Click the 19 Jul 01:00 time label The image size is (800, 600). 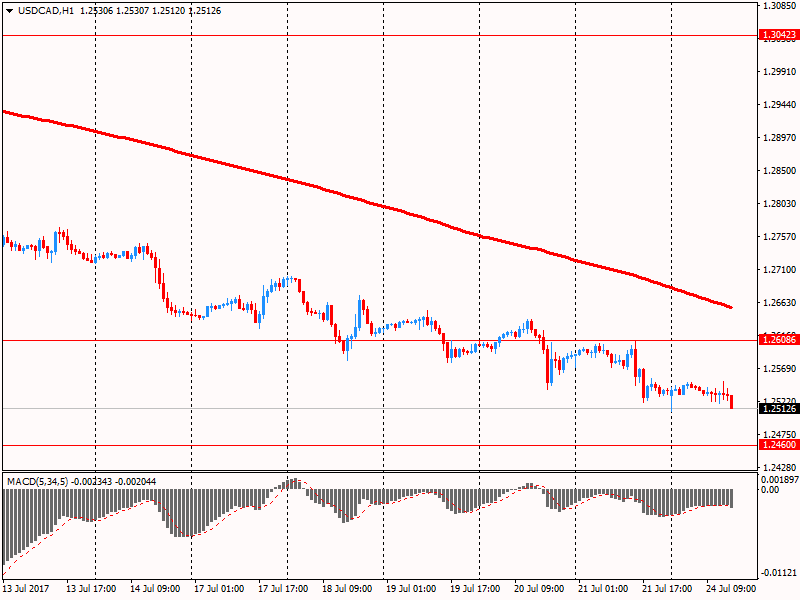[x=411, y=589]
